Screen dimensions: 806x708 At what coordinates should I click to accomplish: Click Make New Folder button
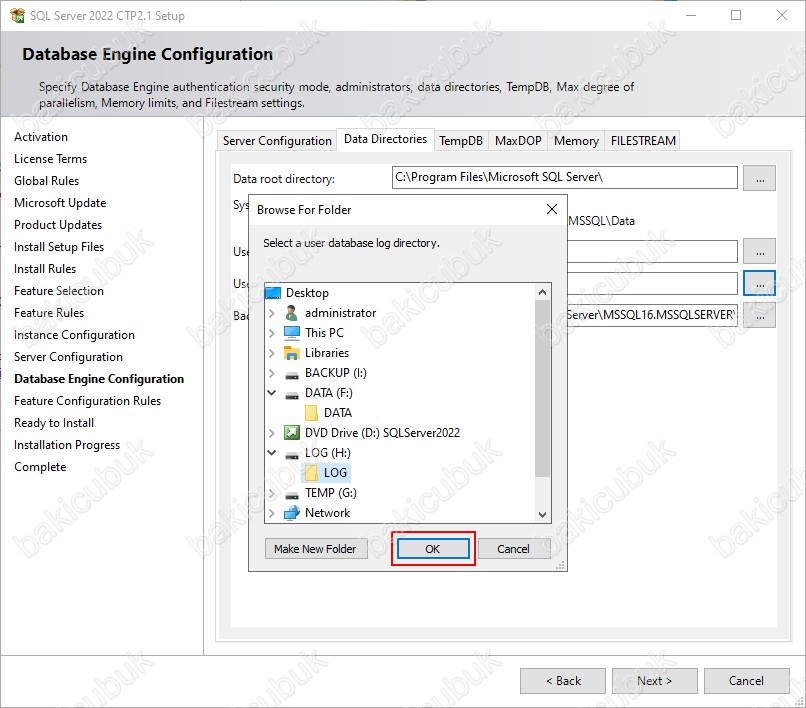point(316,549)
